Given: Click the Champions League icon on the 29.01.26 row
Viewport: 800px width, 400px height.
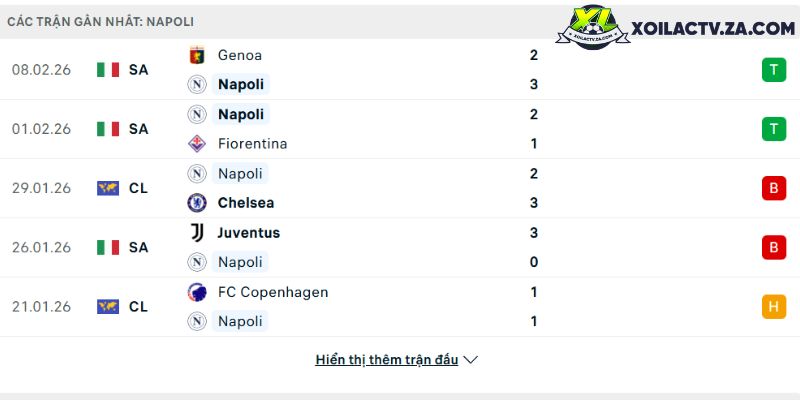Looking at the screenshot, I should point(108,188).
